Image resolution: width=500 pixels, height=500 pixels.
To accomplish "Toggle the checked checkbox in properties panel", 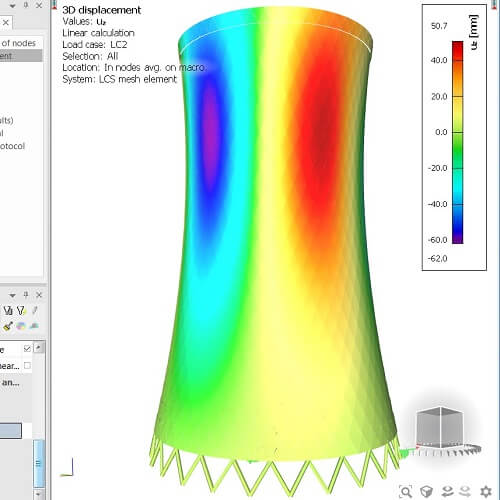I will coord(27,348).
